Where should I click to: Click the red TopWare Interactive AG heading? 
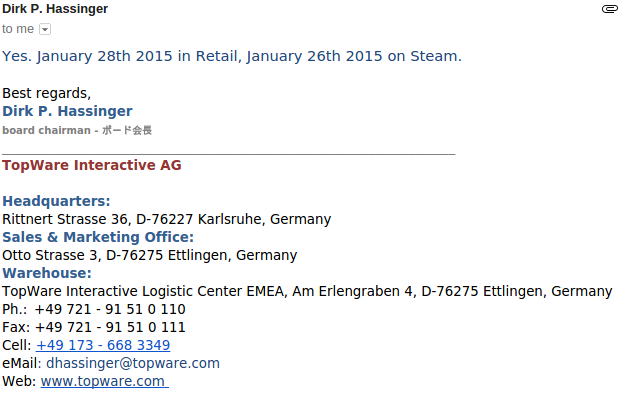(92, 165)
